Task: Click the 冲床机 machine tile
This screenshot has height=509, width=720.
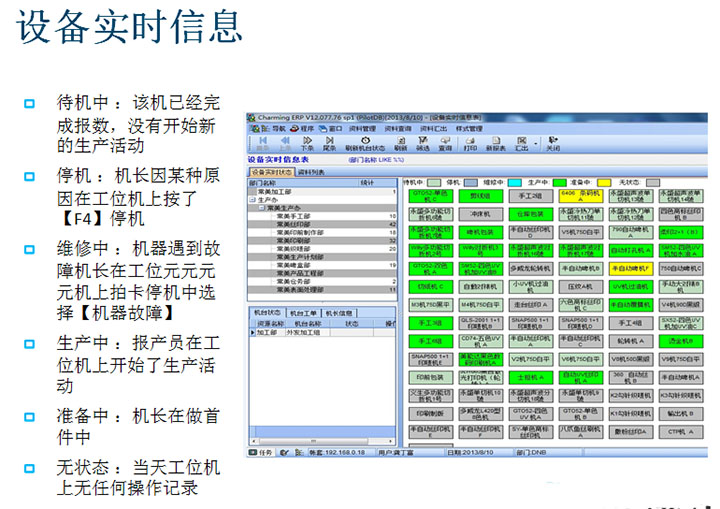Action: click(x=480, y=214)
